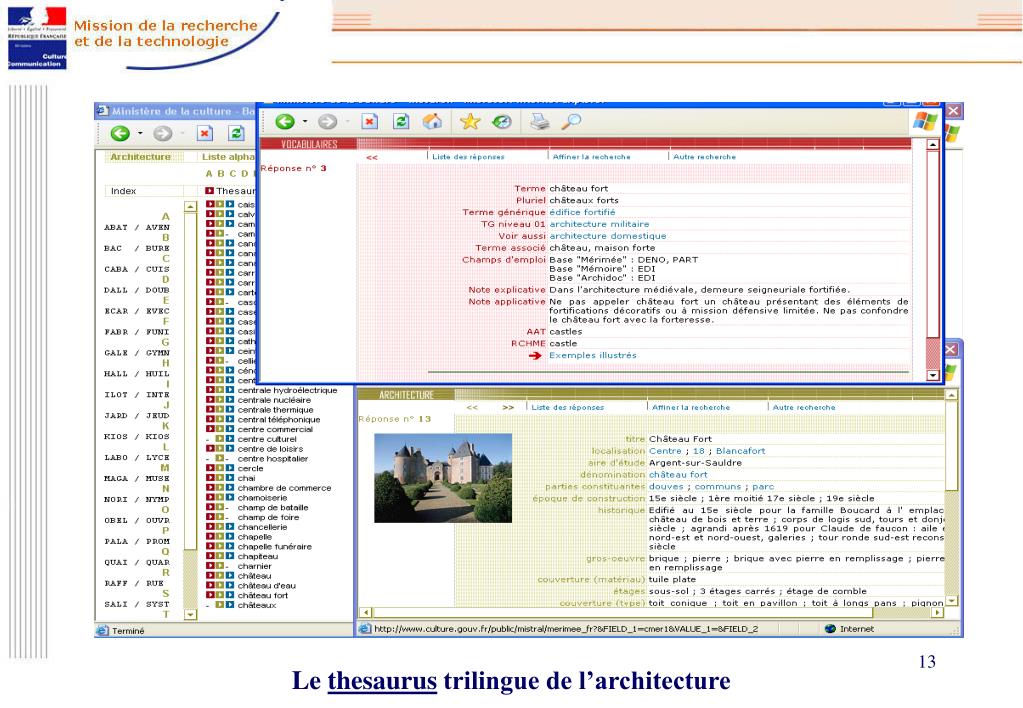
Task: Open thesaurus term château d'eau
Action: (266, 585)
